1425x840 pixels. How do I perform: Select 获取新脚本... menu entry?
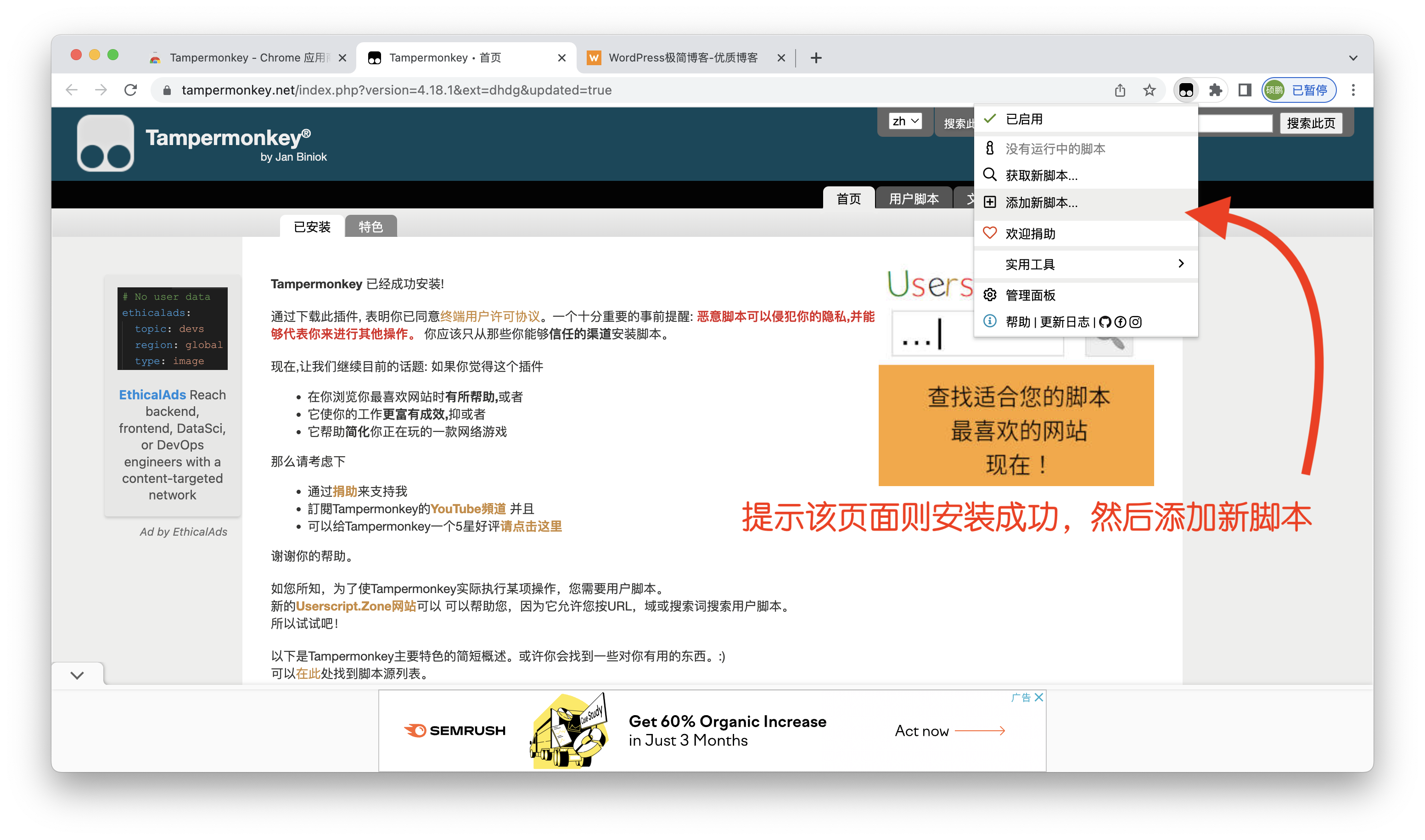(x=1086, y=175)
